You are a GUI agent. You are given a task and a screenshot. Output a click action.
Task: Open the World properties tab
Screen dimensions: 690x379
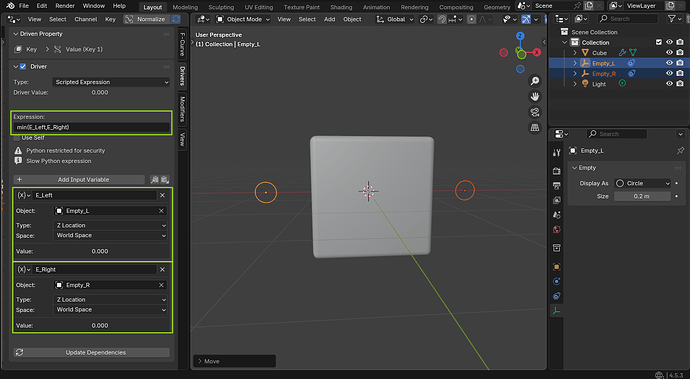557,229
